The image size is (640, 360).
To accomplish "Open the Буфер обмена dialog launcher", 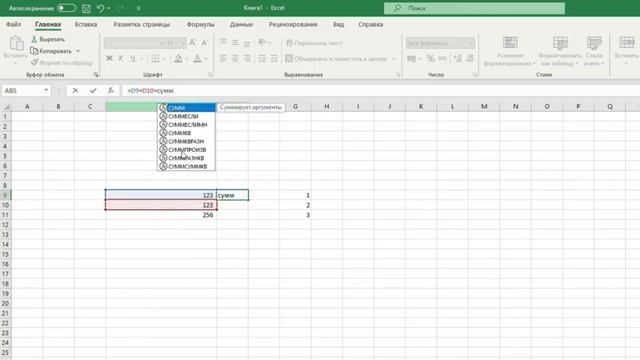I will click(96, 75).
